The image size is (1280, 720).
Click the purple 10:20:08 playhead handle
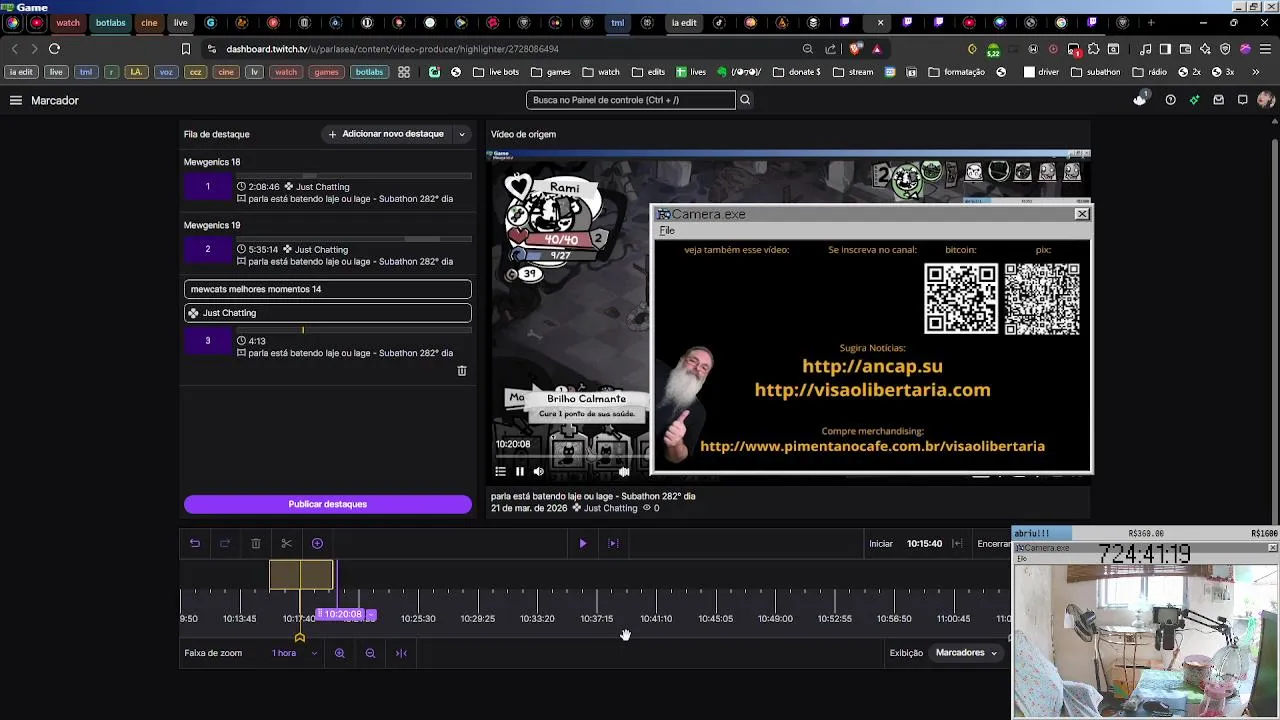[340, 614]
